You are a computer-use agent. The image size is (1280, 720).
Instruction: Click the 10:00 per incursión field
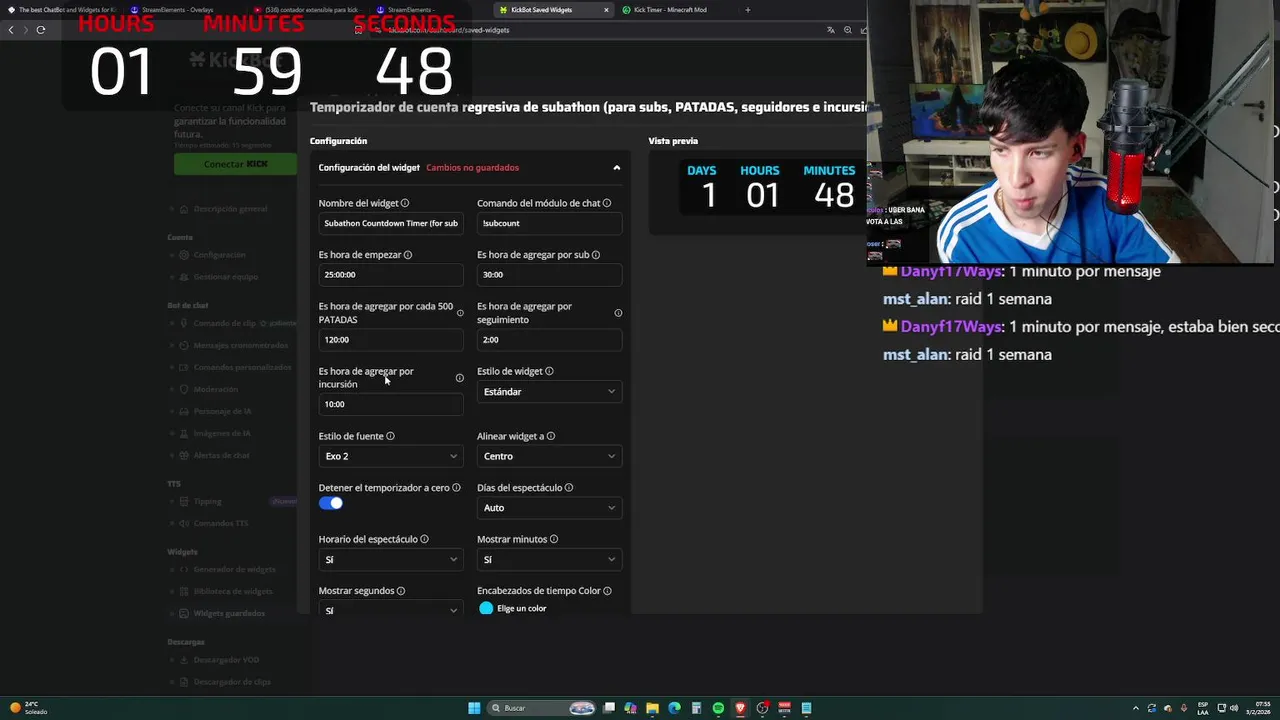[x=391, y=404]
